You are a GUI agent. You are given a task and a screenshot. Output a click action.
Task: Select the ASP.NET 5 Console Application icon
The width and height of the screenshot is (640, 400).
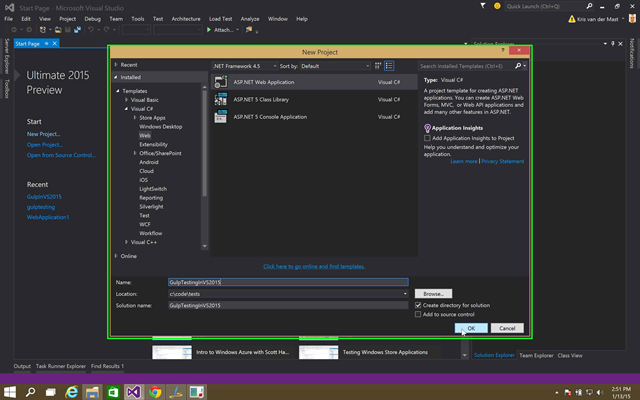[222, 116]
